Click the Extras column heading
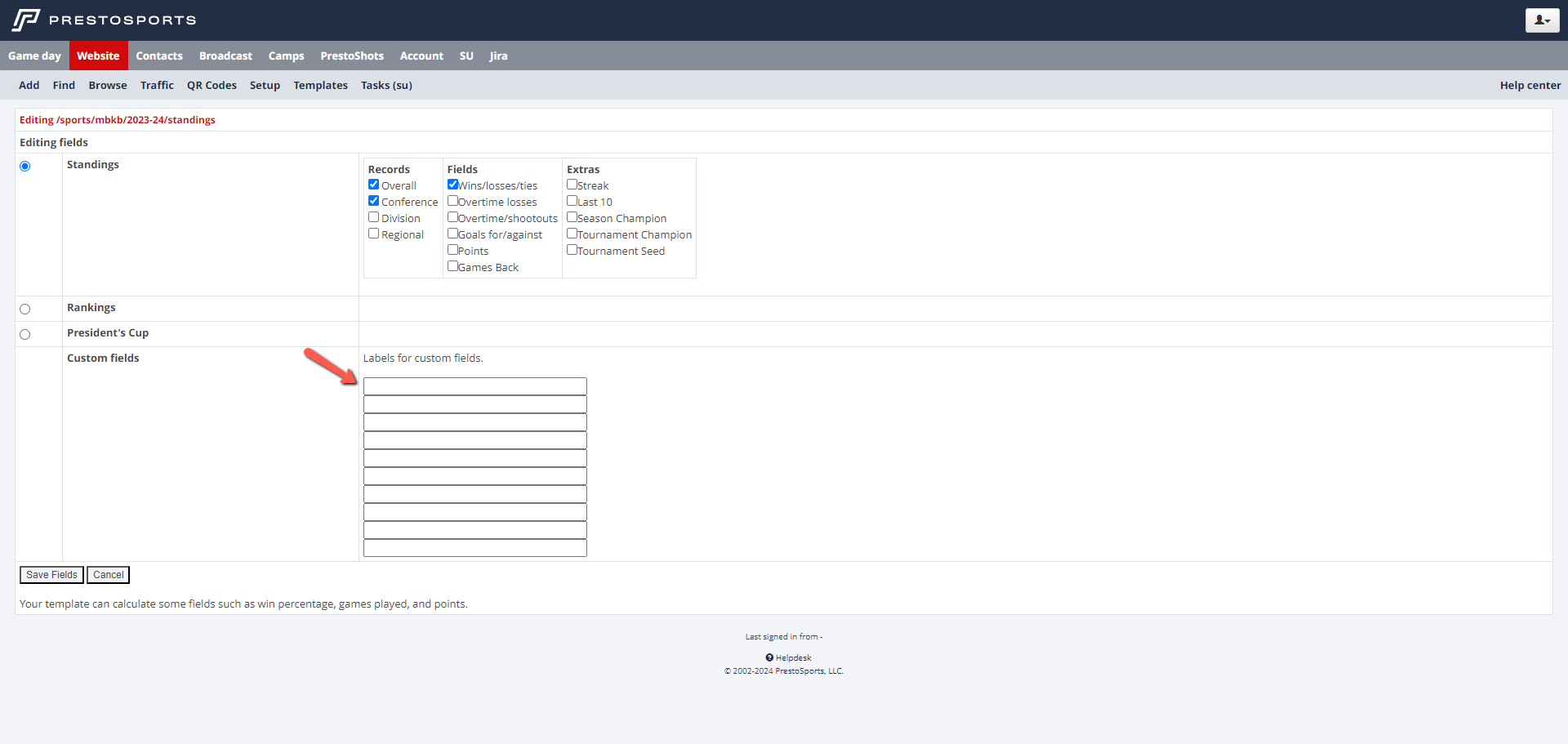Image resolution: width=1568 pixels, height=744 pixels. (583, 170)
